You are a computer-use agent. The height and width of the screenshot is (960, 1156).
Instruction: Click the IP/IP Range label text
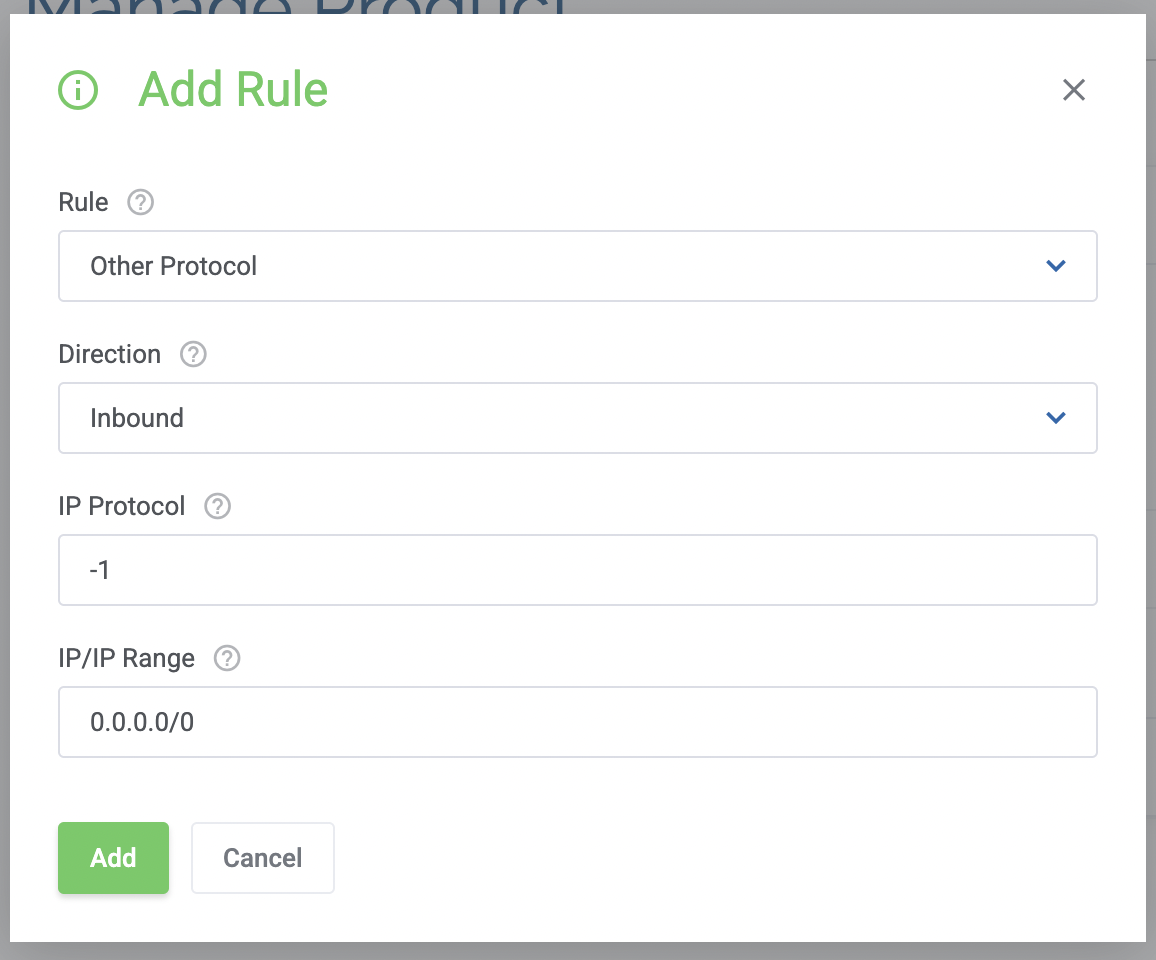[127, 659]
